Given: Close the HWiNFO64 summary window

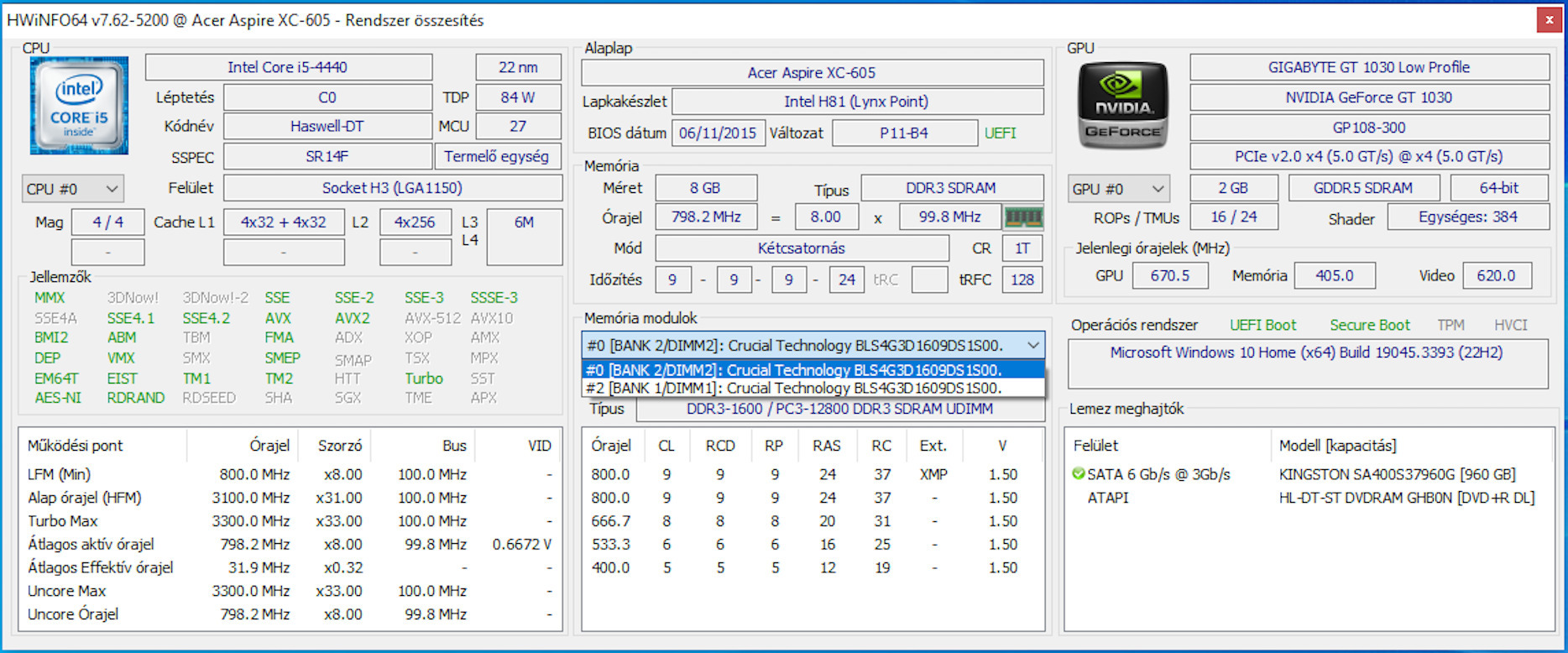Looking at the screenshot, I should tap(1550, 19).
